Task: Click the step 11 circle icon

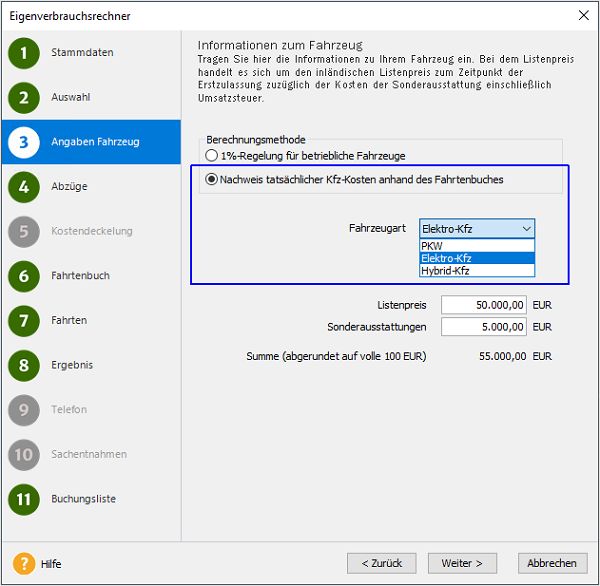Action: tap(24, 499)
